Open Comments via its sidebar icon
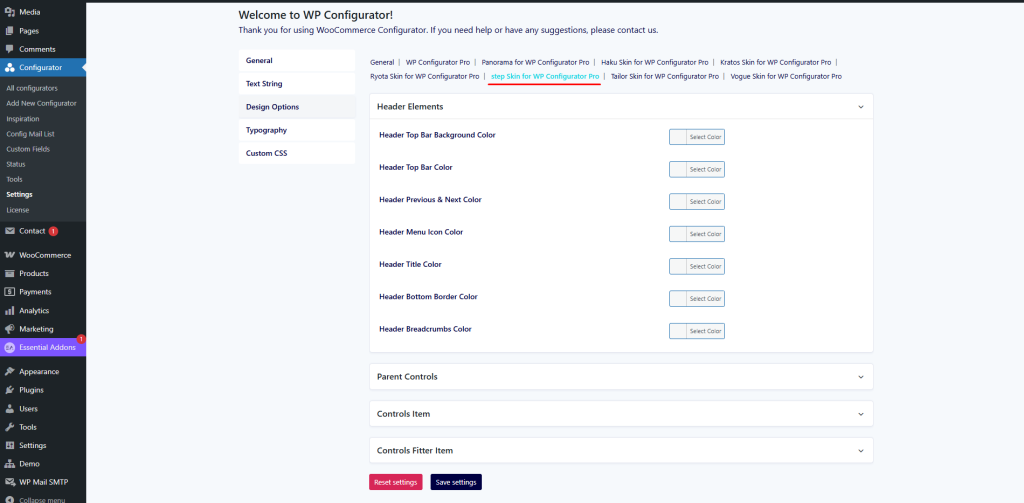Image resolution: width=1024 pixels, height=503 pixels. coord(10,49)
